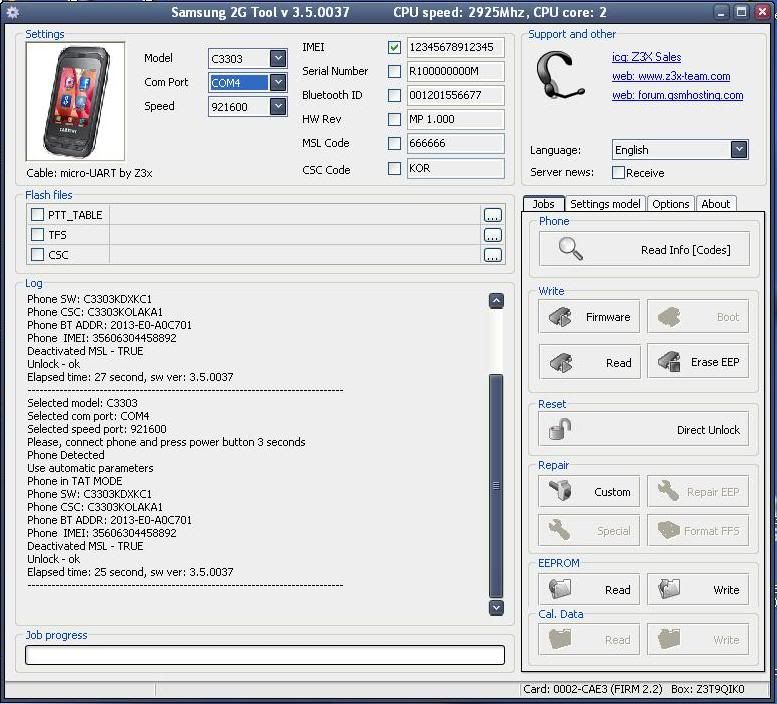Click log line 'Phone in TAT MODE'
Viewport: 777px width, 704px height.
[75, 481]
